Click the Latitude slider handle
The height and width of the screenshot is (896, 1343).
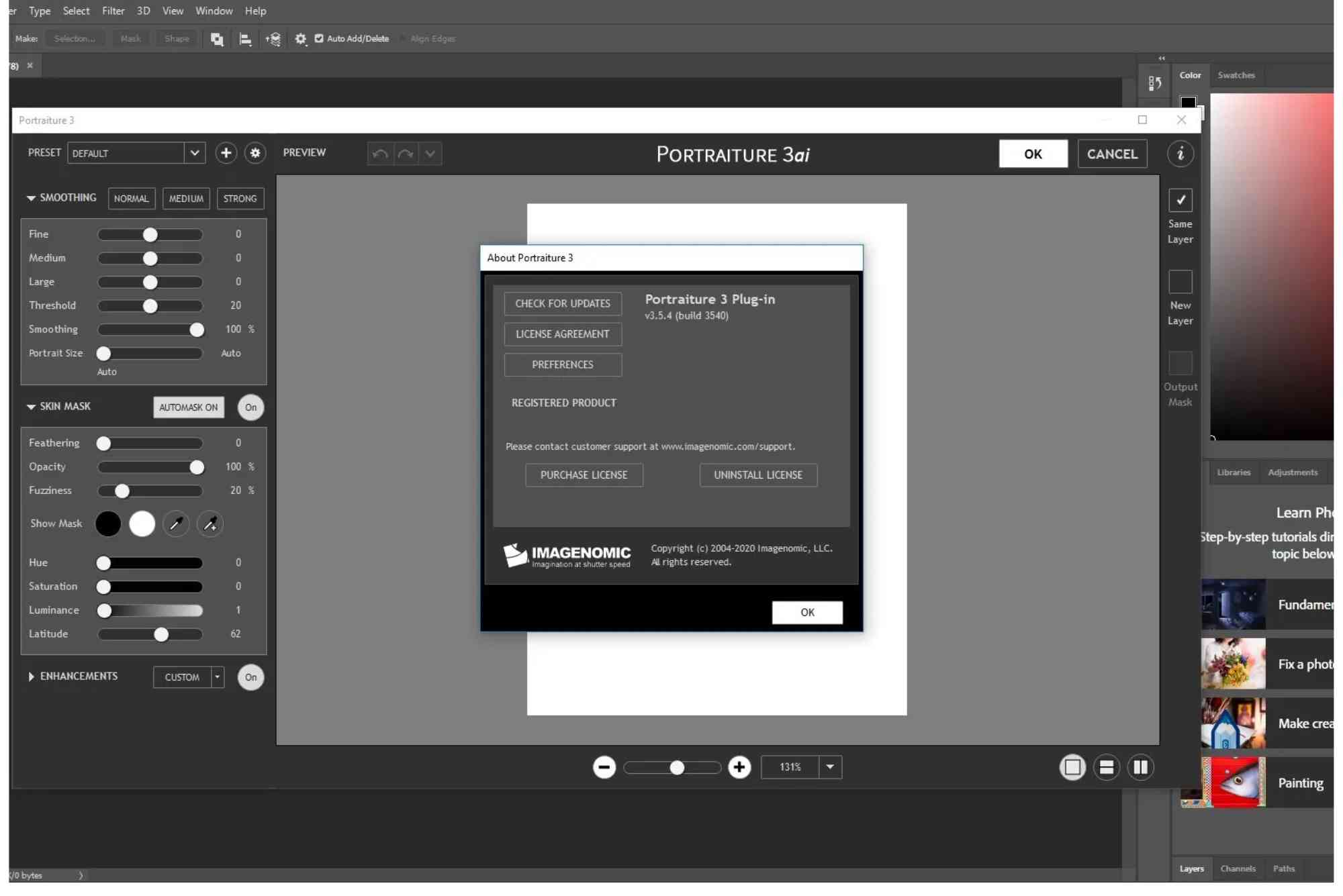click(x=161, y=635)
